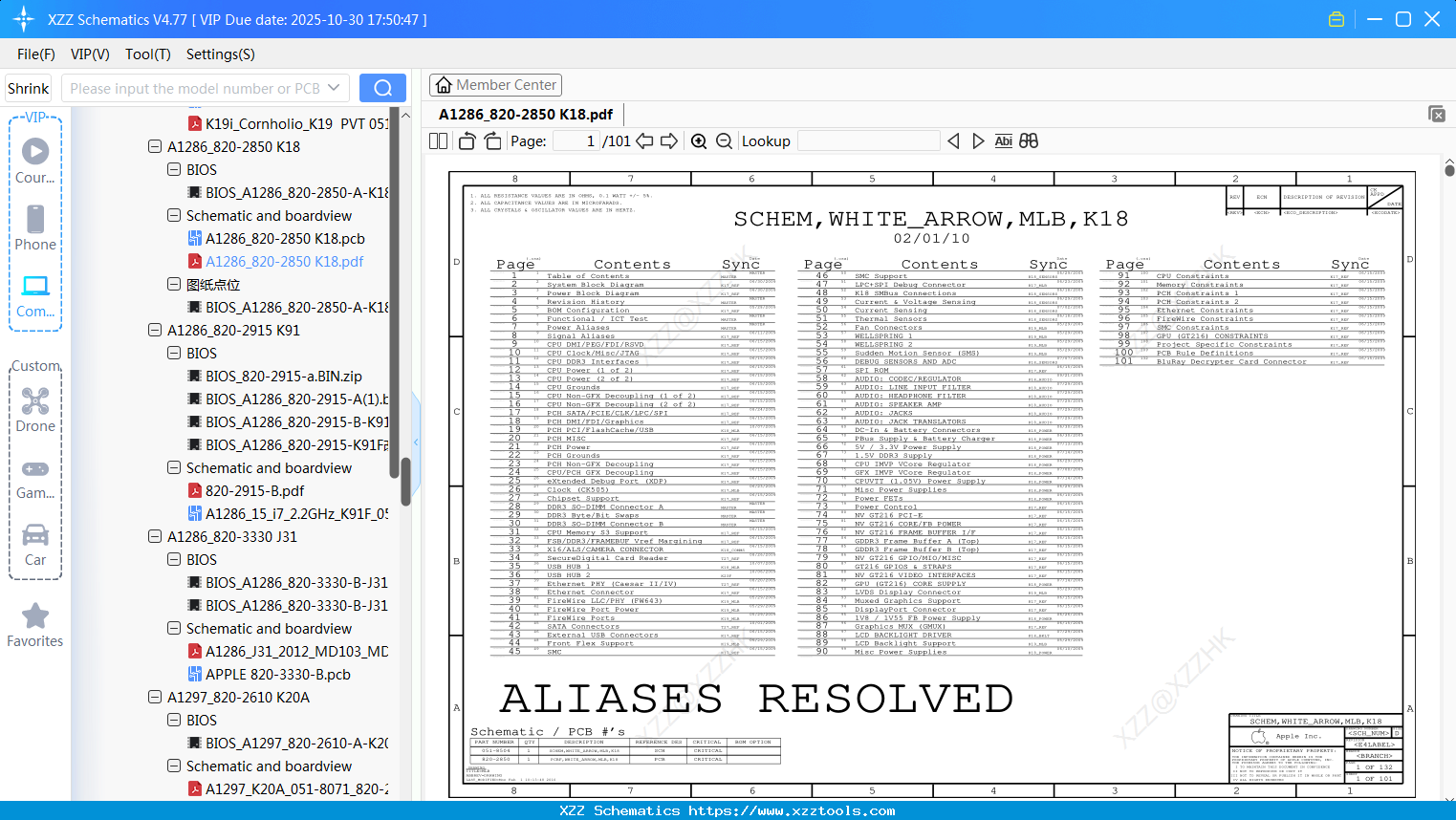Viewport: 1456px width, 820px height.
Task: Find previous lookup match triangle
Action: (x=953, y=141)
